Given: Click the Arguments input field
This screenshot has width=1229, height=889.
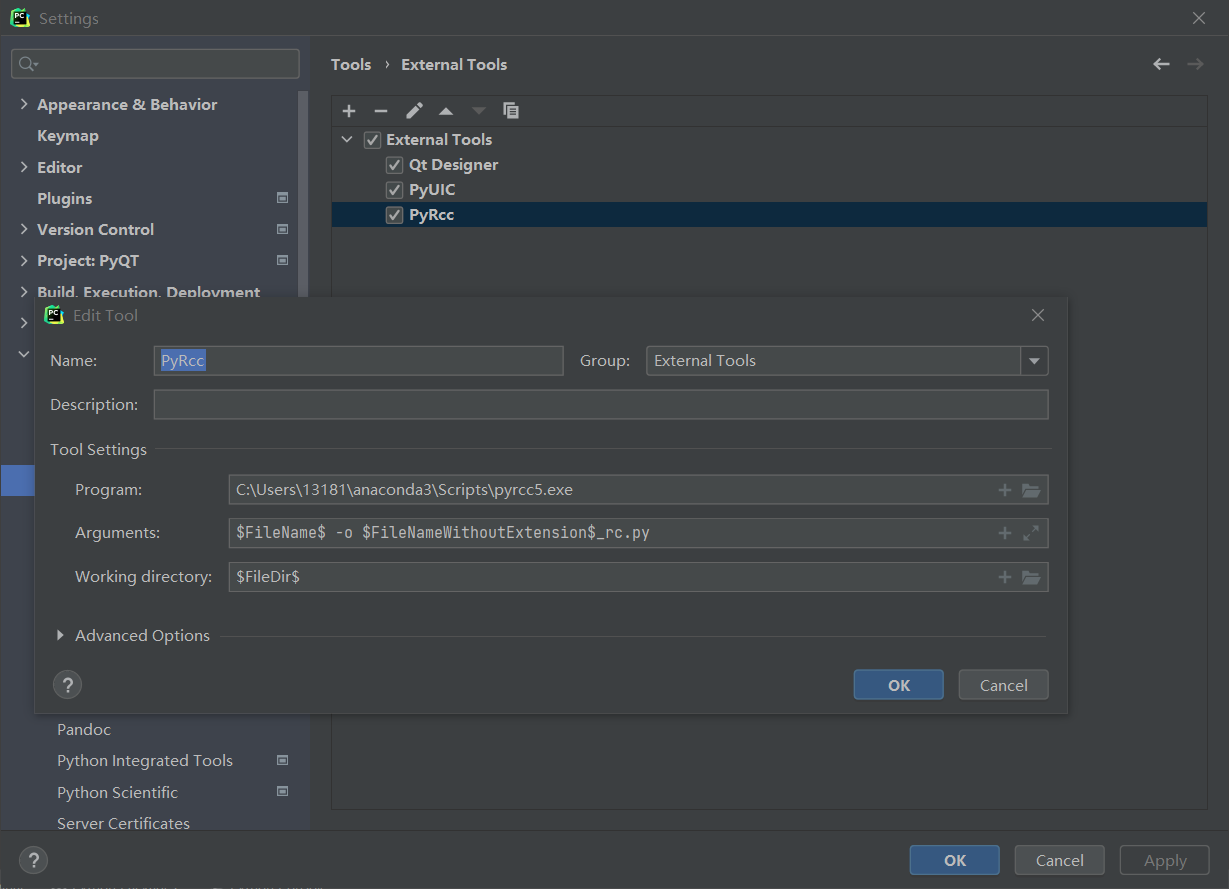Looking at the screenshot, I should (x=638, y=533).
